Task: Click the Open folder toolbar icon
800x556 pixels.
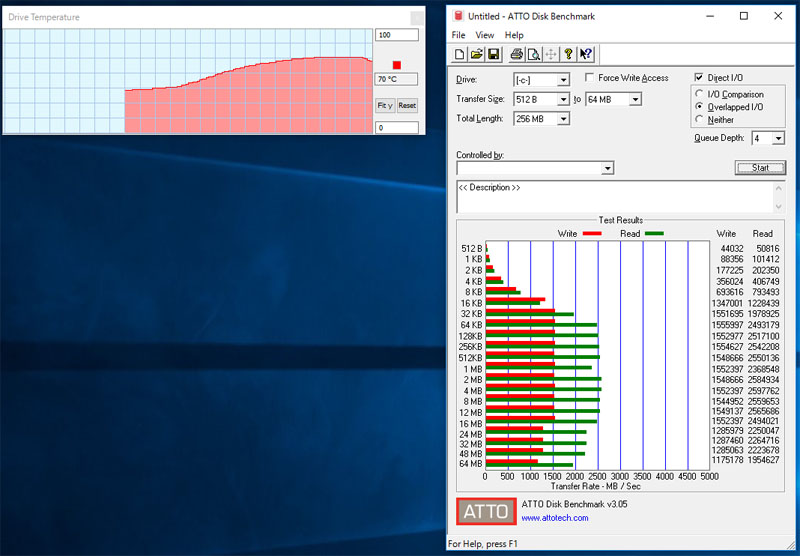Action: (x=476, y=54)
